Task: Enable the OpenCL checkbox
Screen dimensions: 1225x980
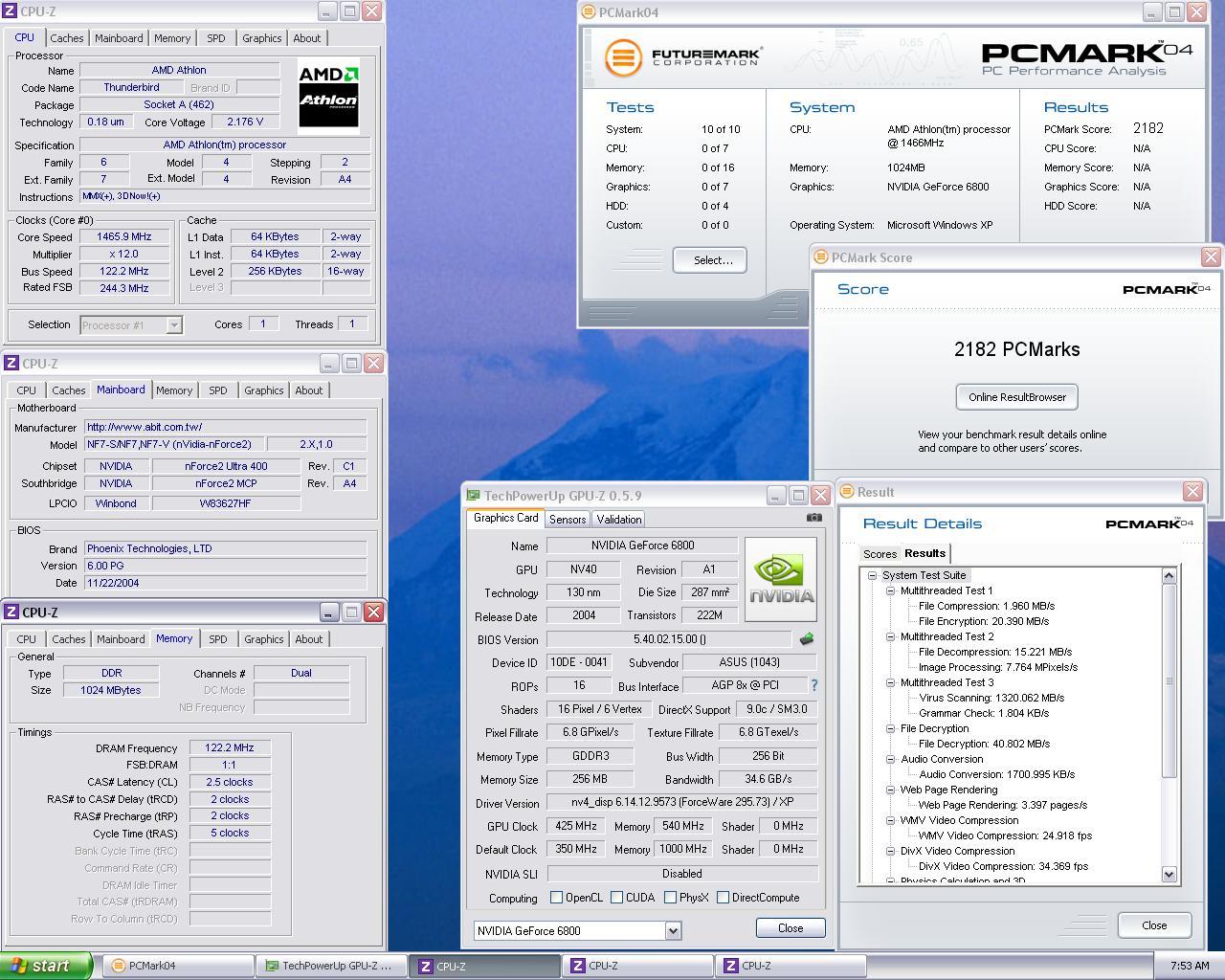Action: click(556, 897)
